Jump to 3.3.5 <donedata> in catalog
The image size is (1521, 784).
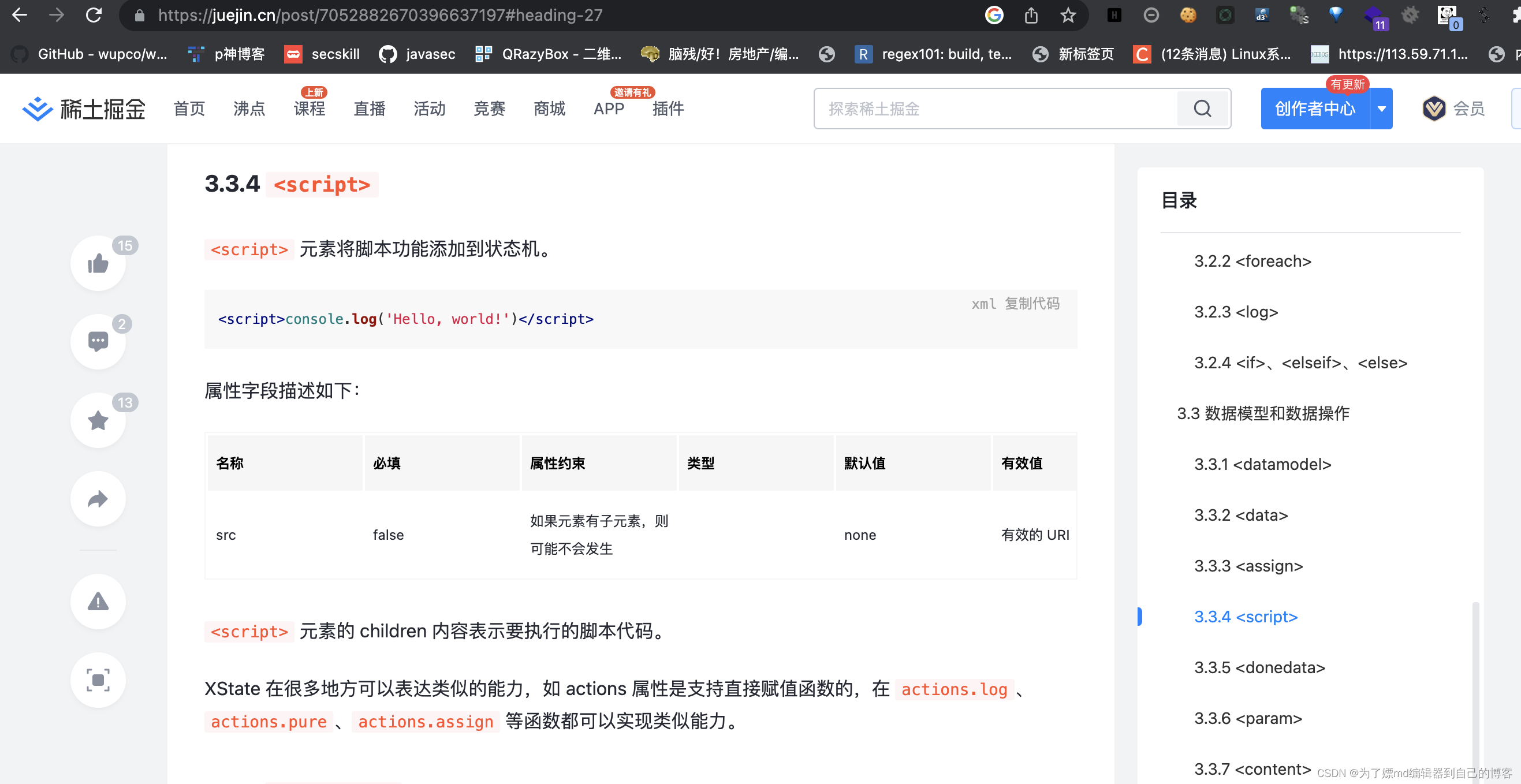pyautogui.click(x=1259, y=667)
